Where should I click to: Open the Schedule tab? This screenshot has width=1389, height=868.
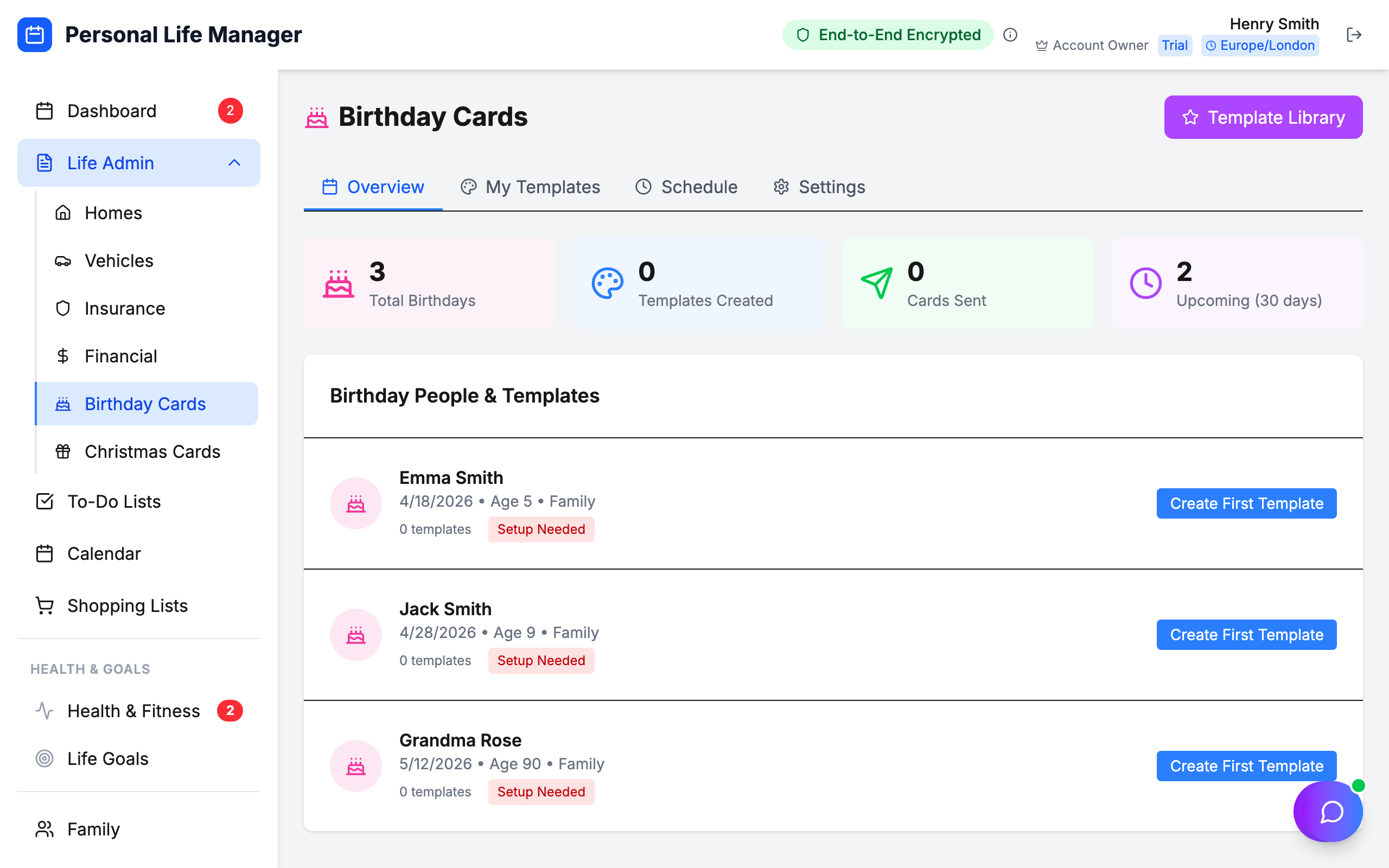click(x=686, y=187)
